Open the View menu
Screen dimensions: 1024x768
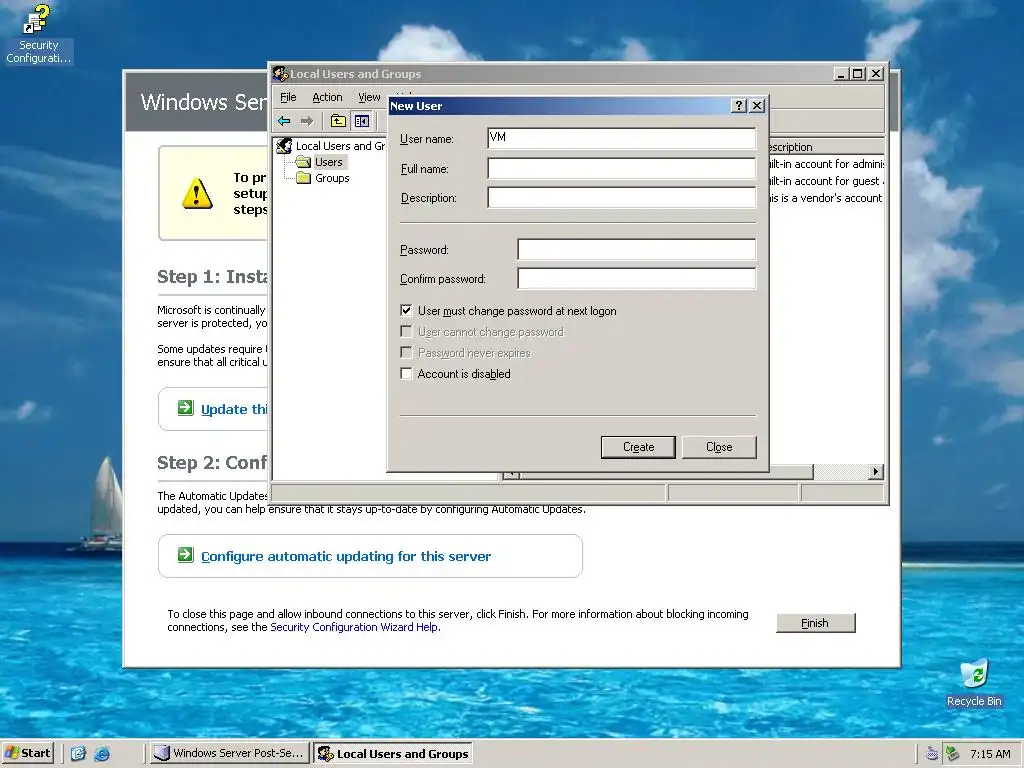(369, 97)
